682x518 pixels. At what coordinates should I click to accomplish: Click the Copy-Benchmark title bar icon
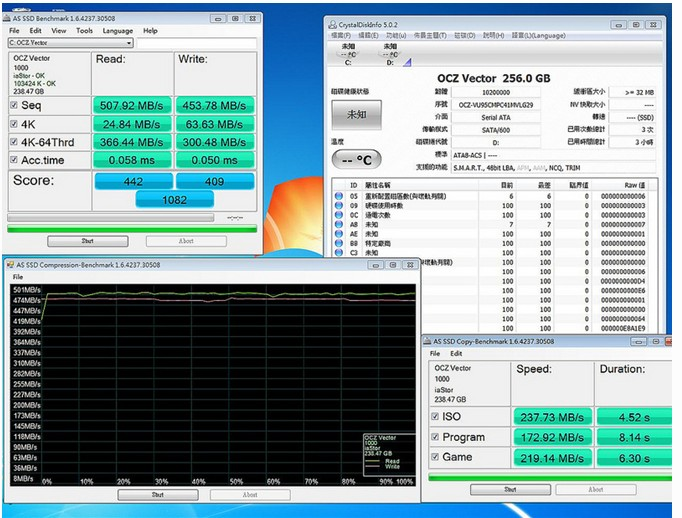pyautogui.click(x=427, y=341)
